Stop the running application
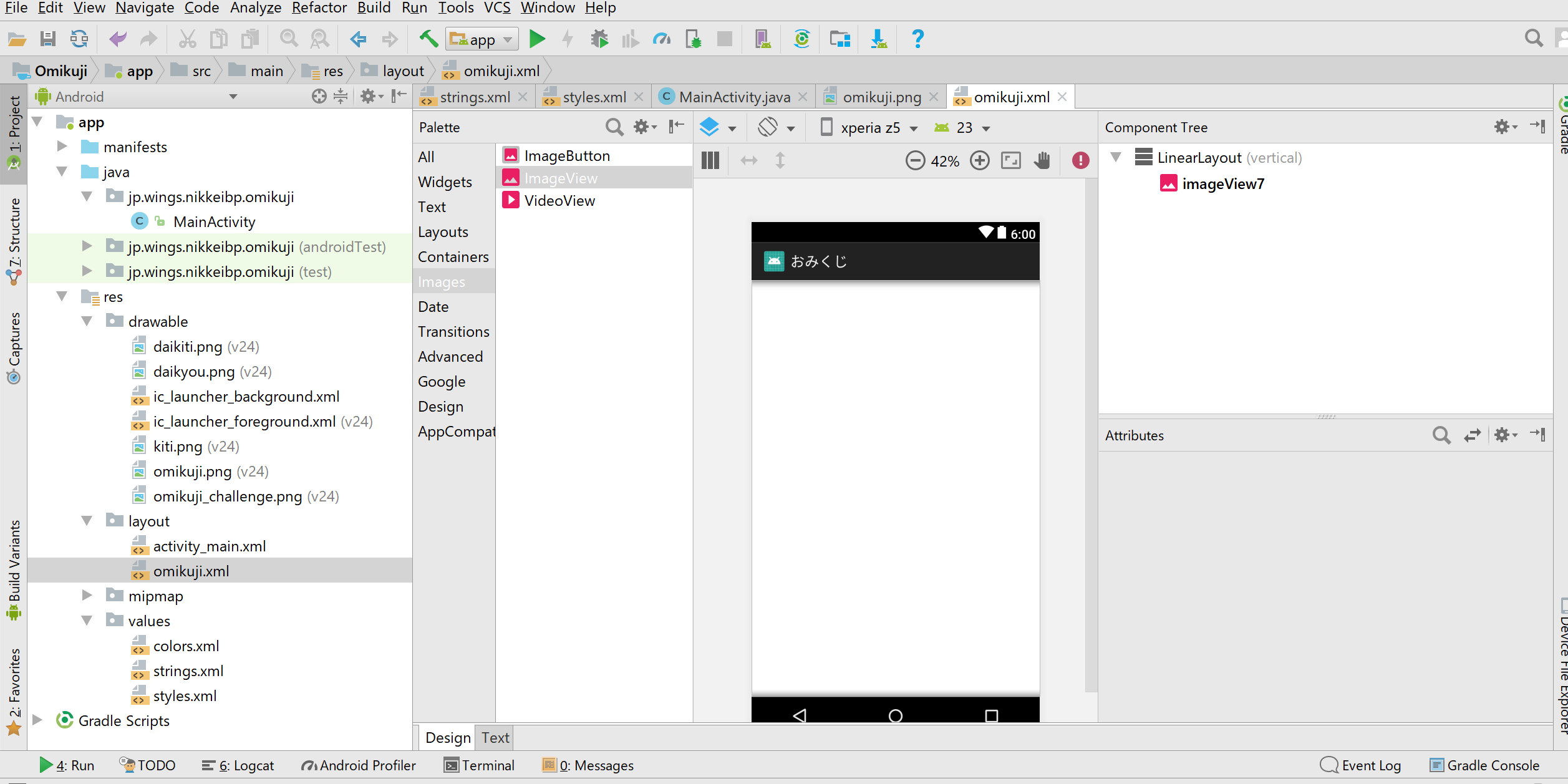The width and height of the screenshot is (1568, 784). pyautogui.click(x=724, y=39)
